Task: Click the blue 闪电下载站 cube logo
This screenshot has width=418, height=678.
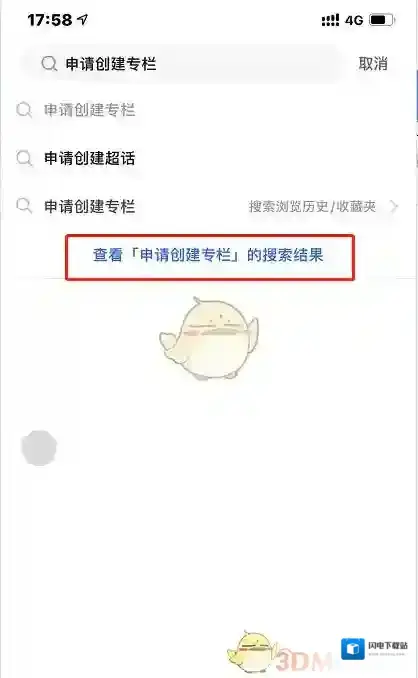Action: (353, 649)
